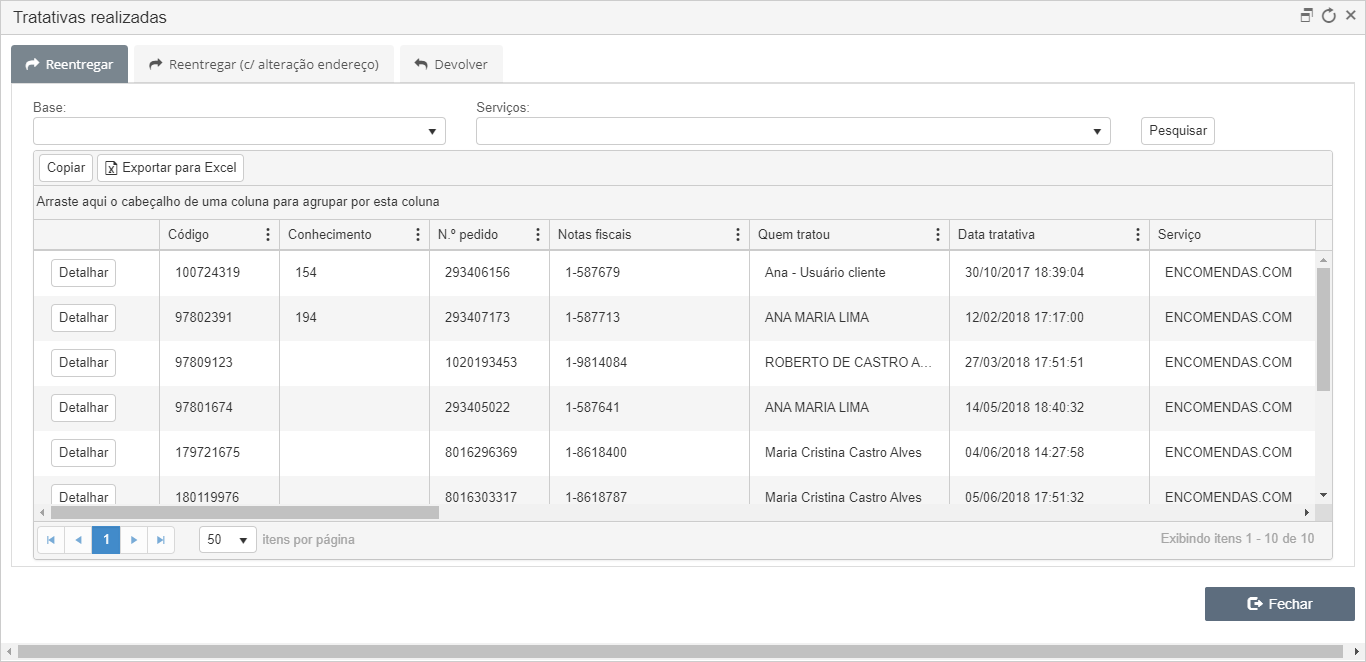
Task: Click the Pesquisar button
Action: coord(1178,131)
